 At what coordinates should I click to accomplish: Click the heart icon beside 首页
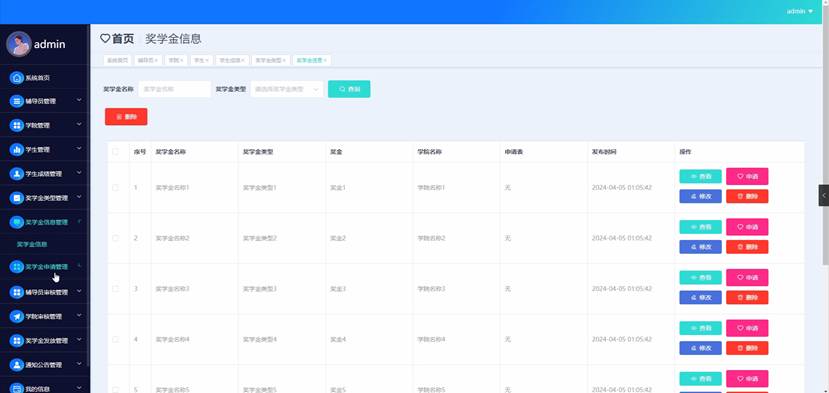tap(105, 39)
